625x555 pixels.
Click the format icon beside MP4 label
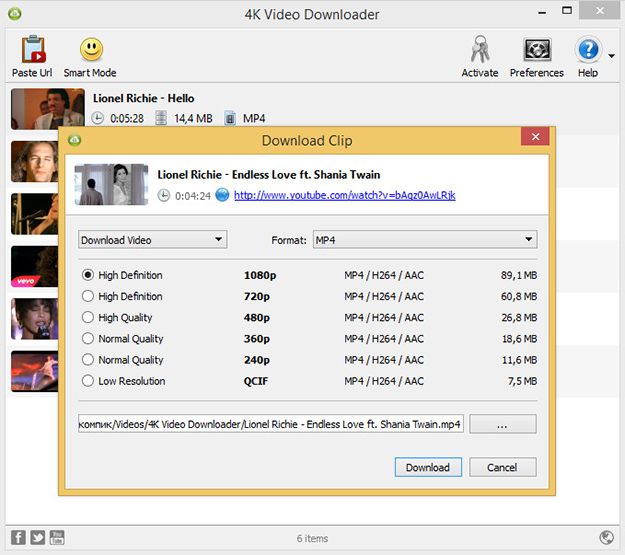pyautogui.click(x=230, y=118)
